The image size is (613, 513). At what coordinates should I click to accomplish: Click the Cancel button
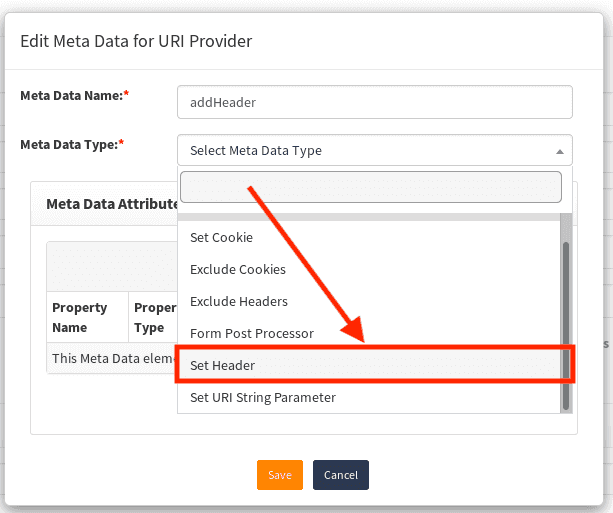(x=341, y=475)
